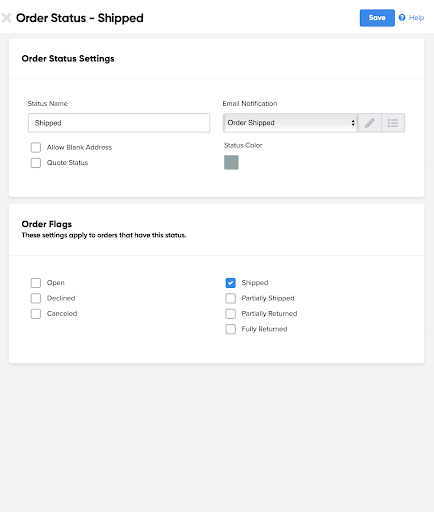
Task: Enable the Partially Shipped flag
Action: click(231, 298)
